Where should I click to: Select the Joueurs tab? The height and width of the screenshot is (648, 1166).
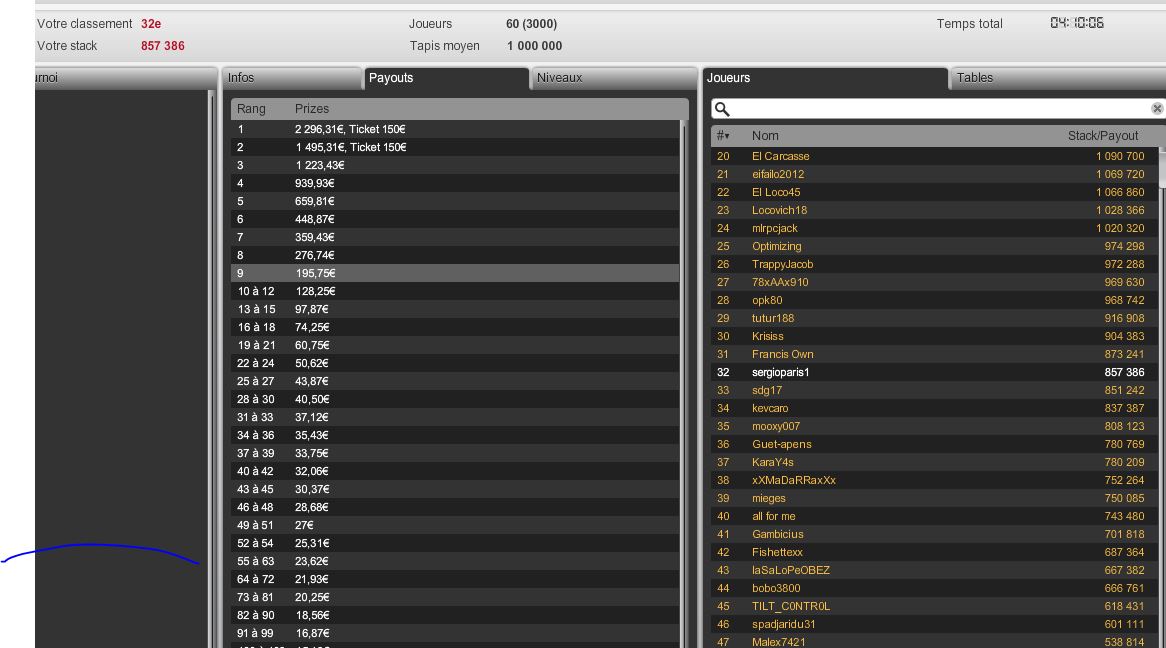pyautogui.click(x=825, y=78)
